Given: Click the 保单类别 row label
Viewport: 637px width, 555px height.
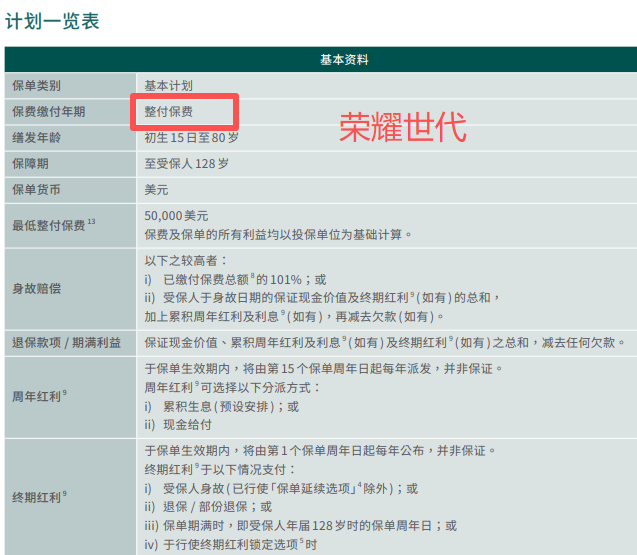Looking at the screenshot, I should point(36,86).
